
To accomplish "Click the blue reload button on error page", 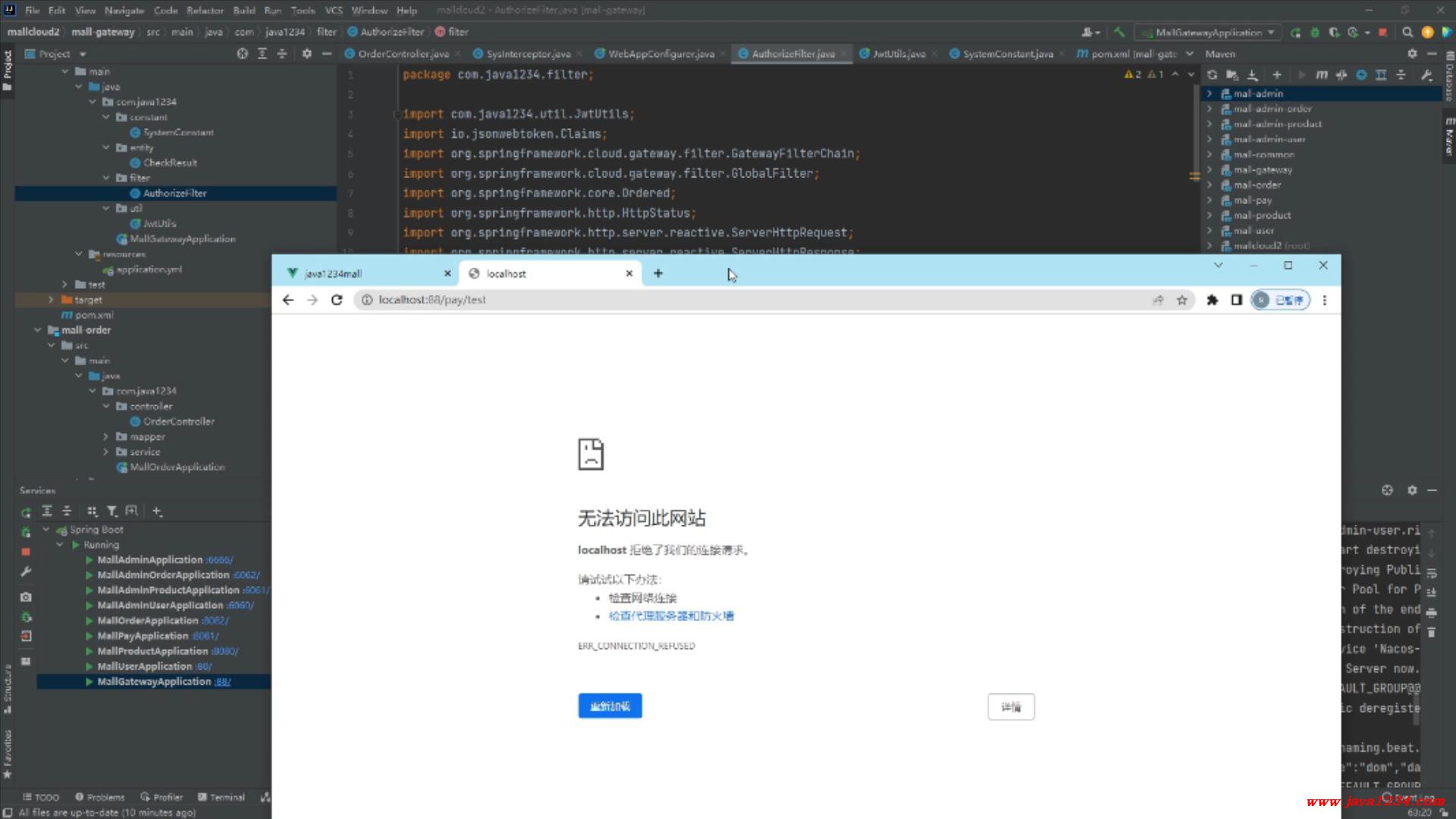I will point(610,706).
